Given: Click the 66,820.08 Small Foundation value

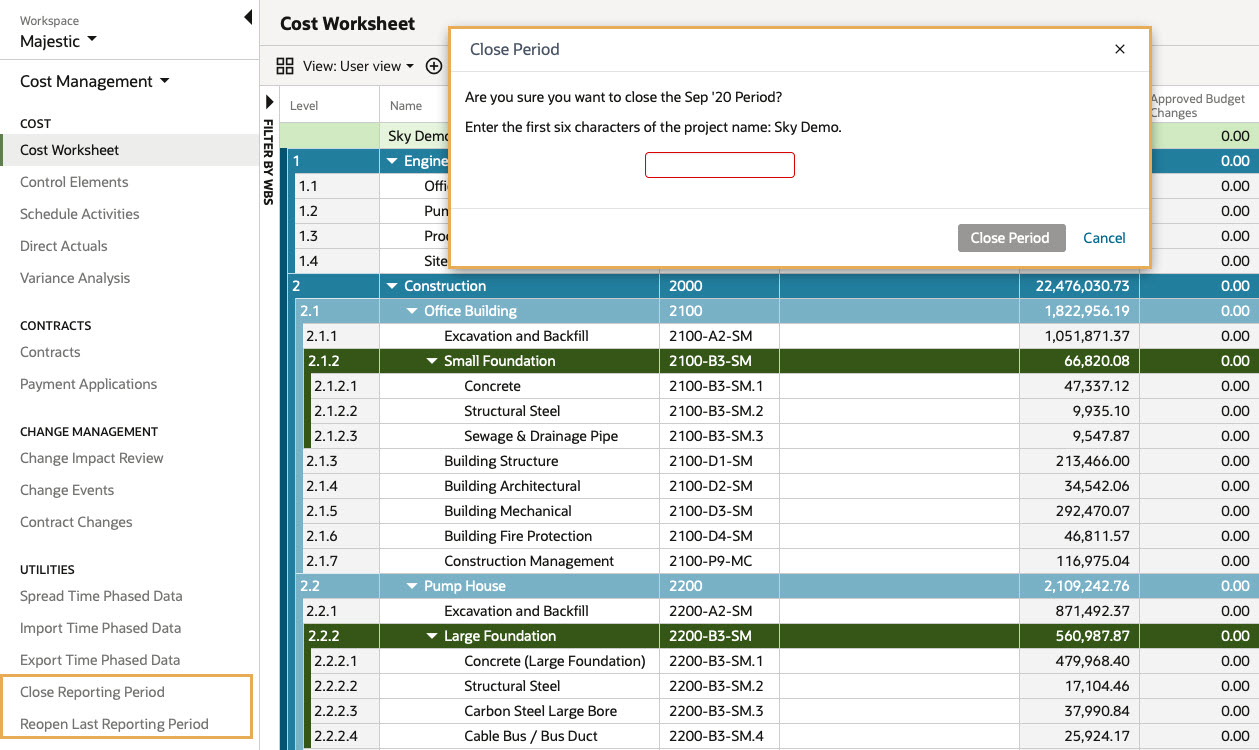Looking at the screenshot, I should click(x=1079, y=361).
